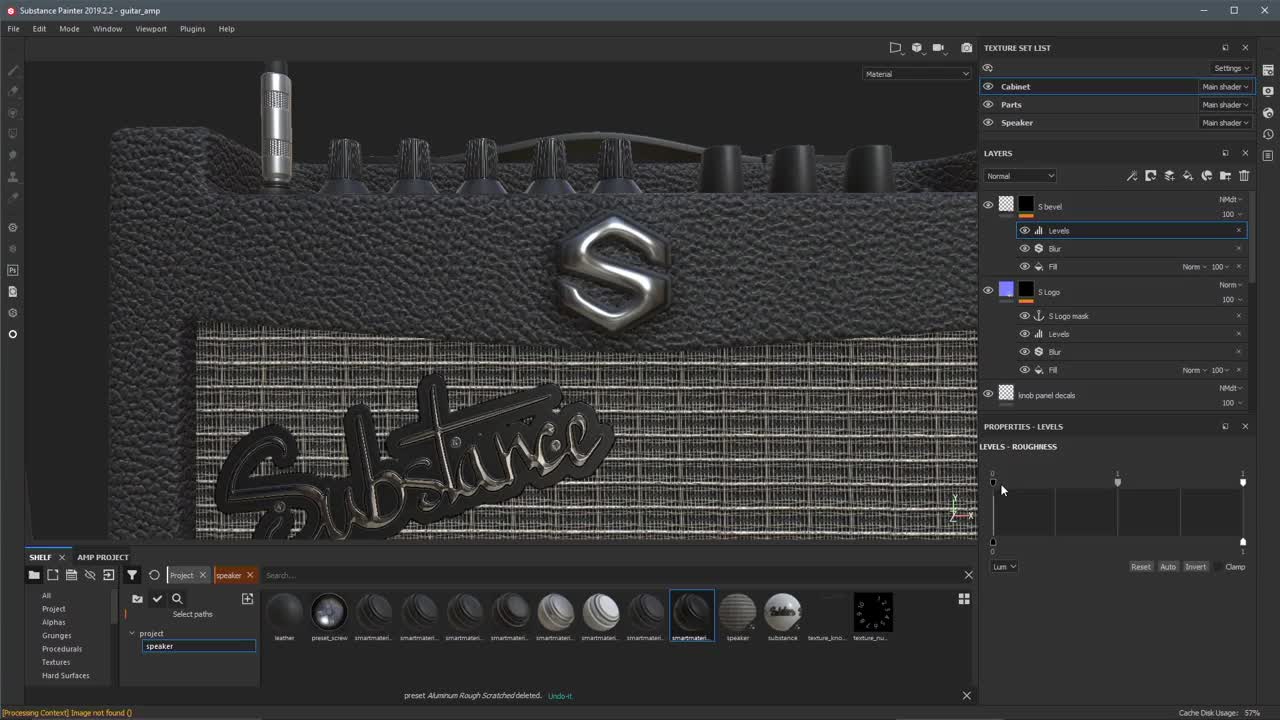Switch to AMP PROJECT shelf tab

[103, 557]
